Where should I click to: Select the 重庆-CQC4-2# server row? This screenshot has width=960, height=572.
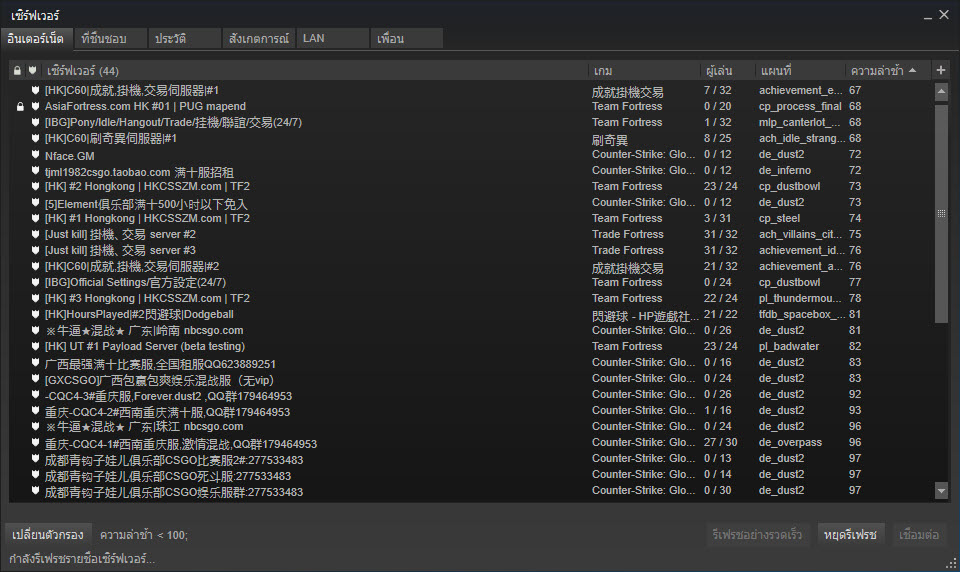[x=470, y=410]
